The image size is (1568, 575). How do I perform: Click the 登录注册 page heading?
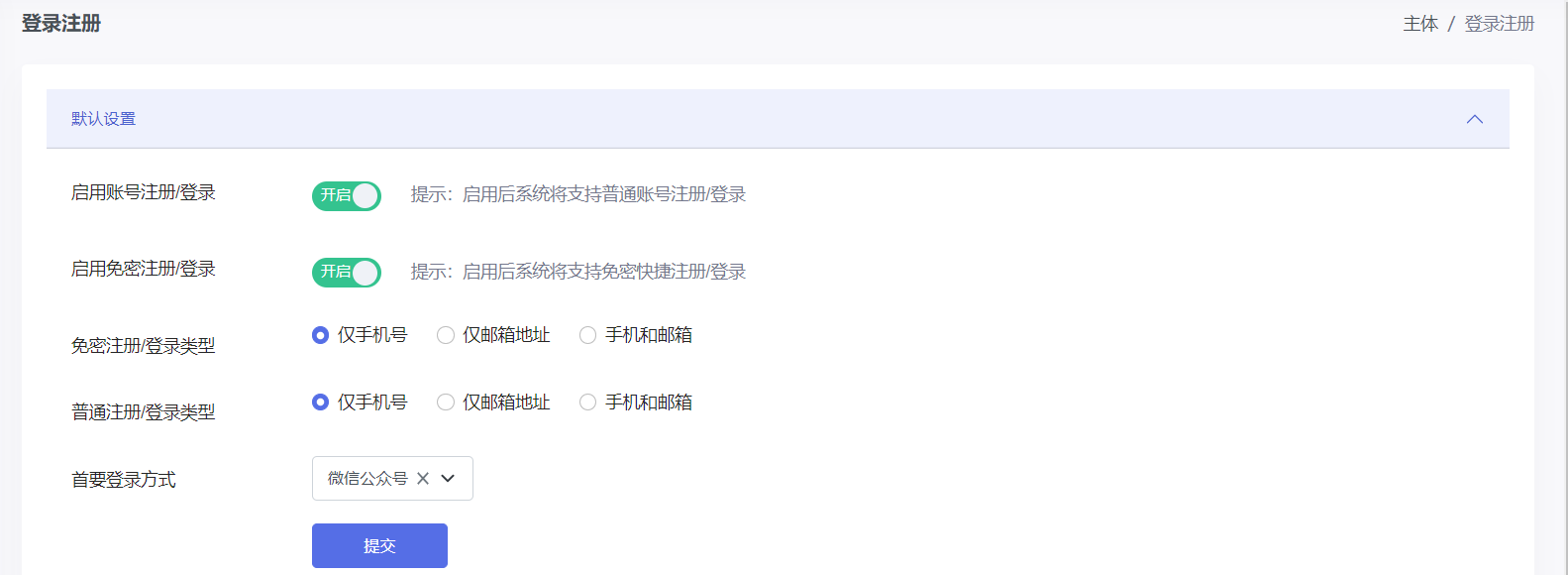[61, 23]
